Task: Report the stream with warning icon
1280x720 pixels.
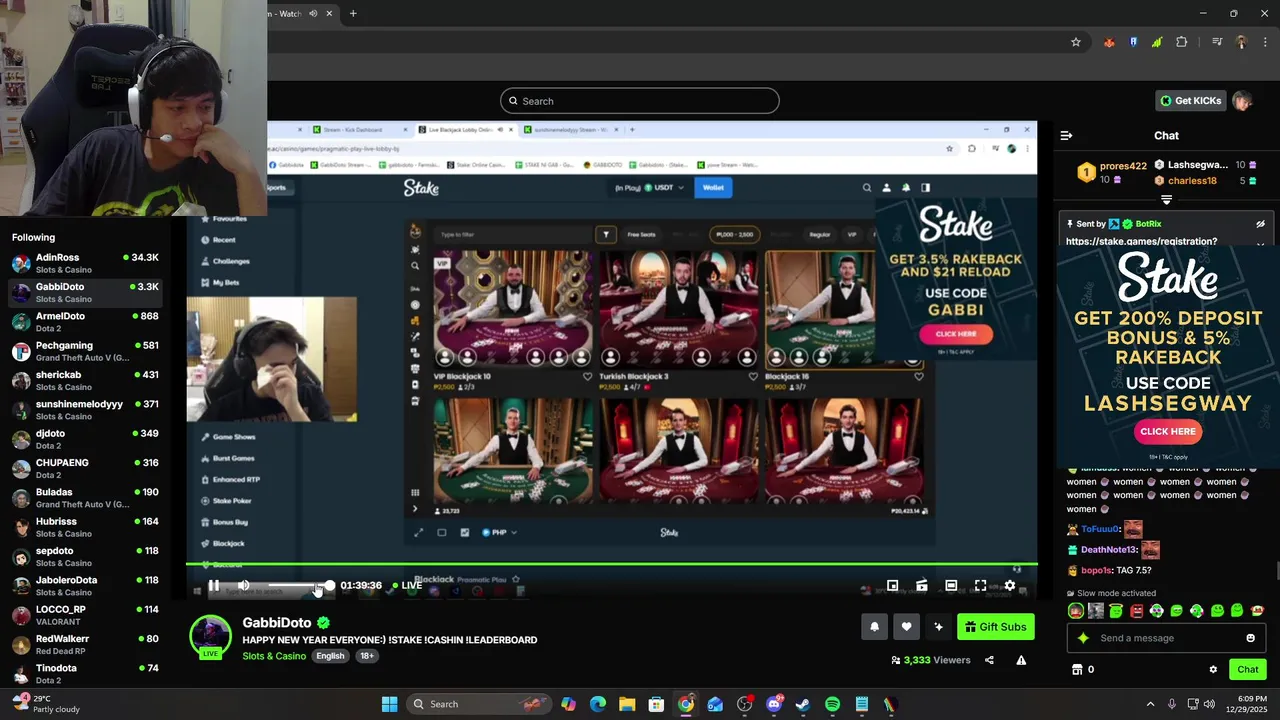Action: pyautogui.click(x=1021, y=660)
